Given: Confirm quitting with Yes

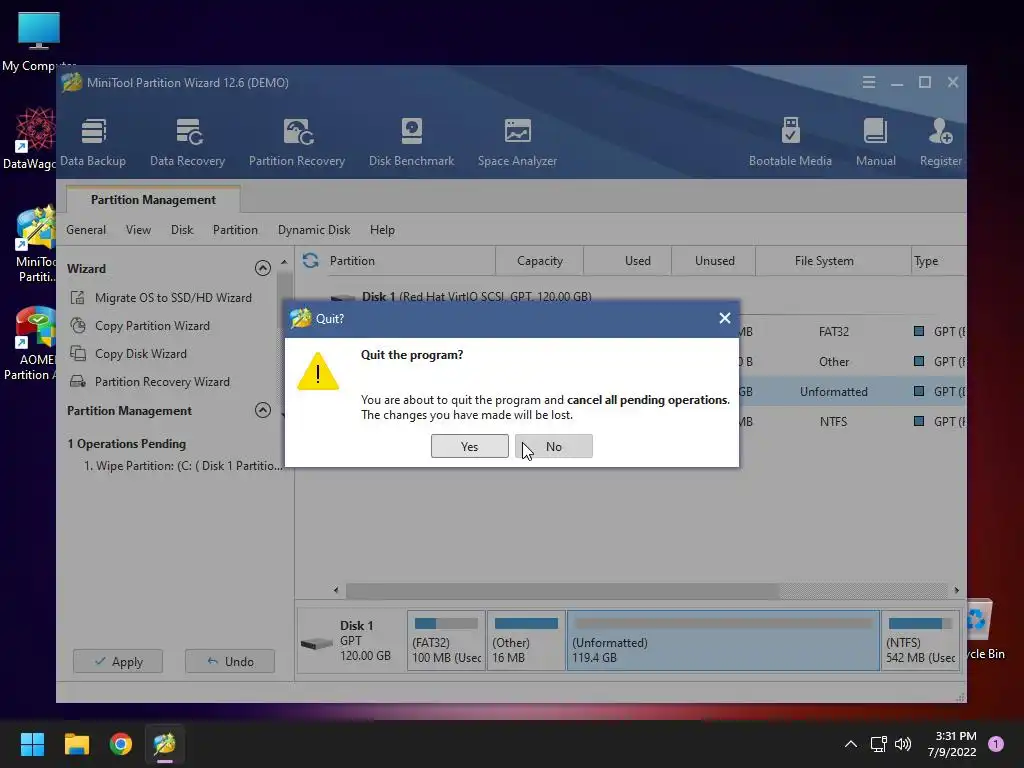Looking at the screenshot, I should pos(470,447).
